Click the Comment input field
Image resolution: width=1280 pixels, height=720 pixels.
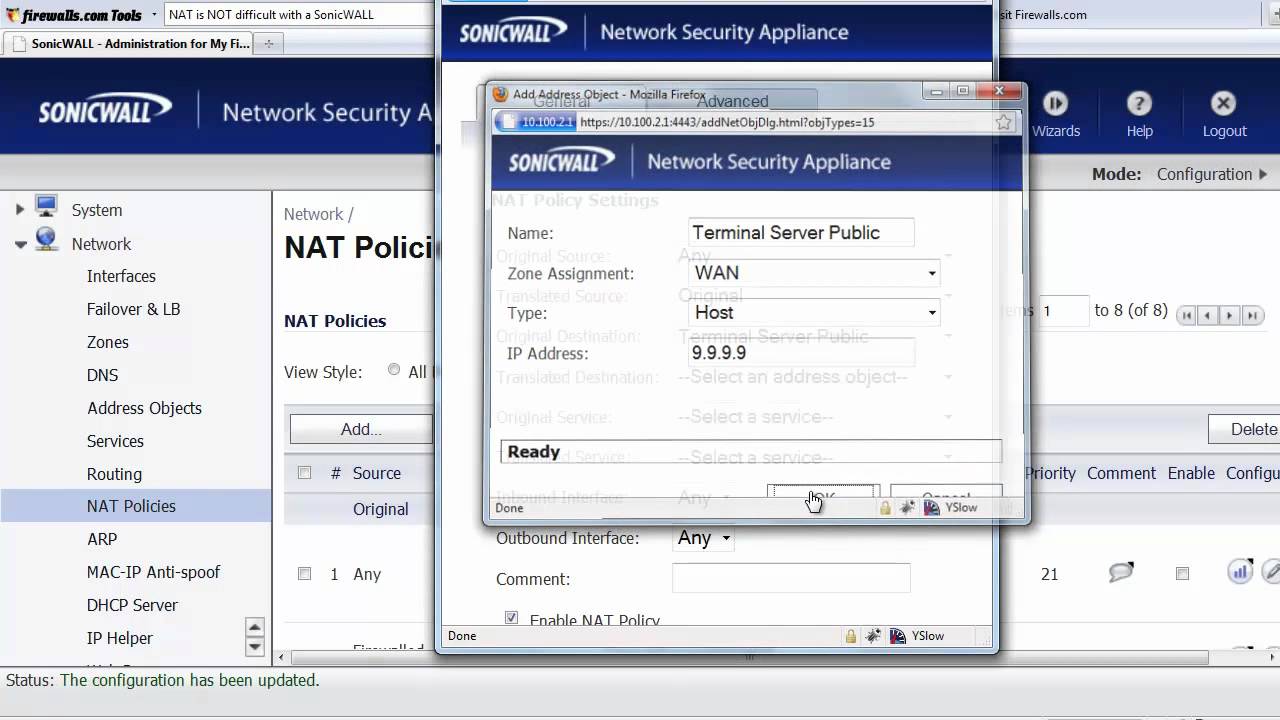[791, 578]
